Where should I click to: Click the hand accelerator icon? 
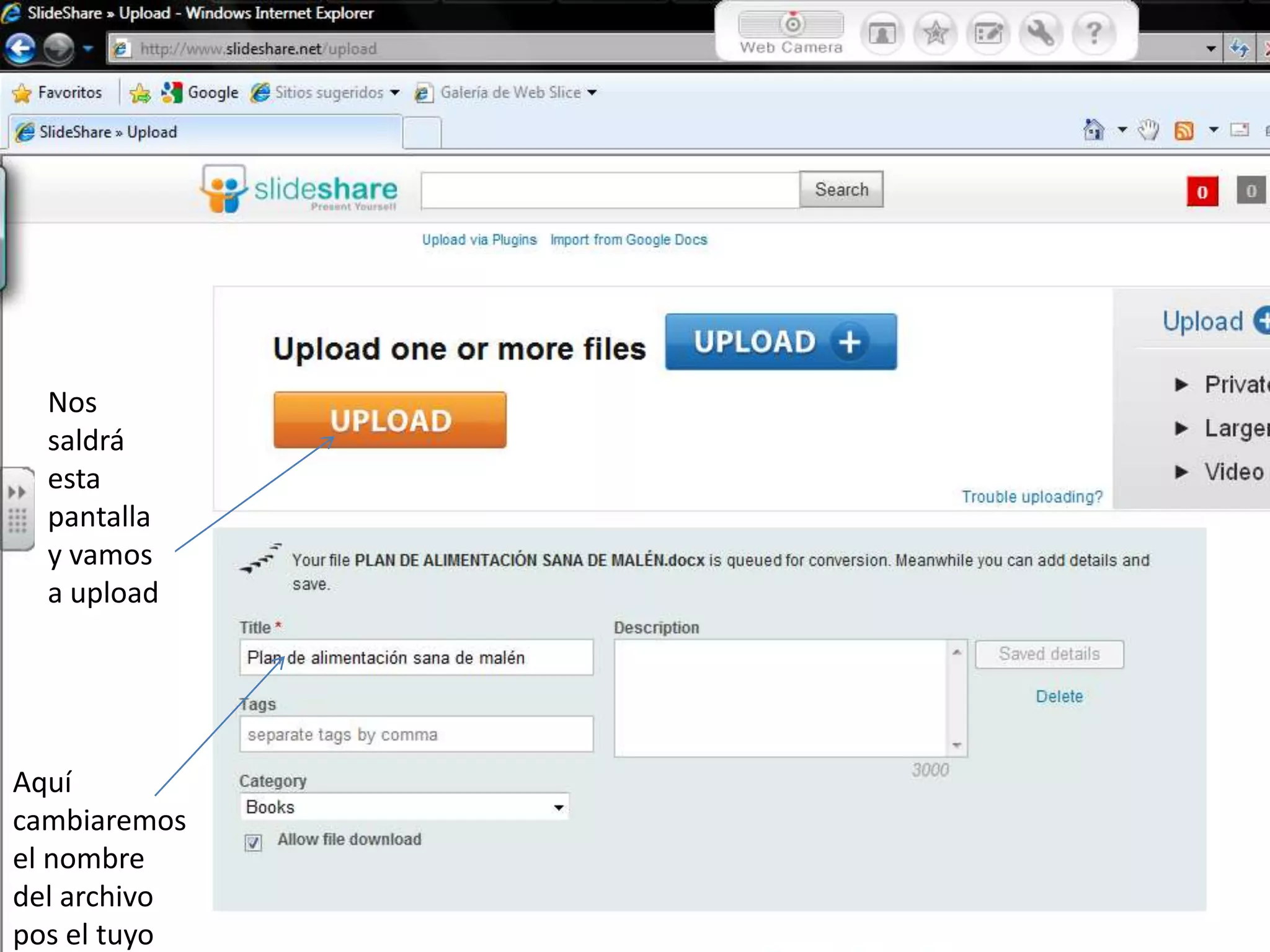pyautogui.click(x=1148, y=130)
